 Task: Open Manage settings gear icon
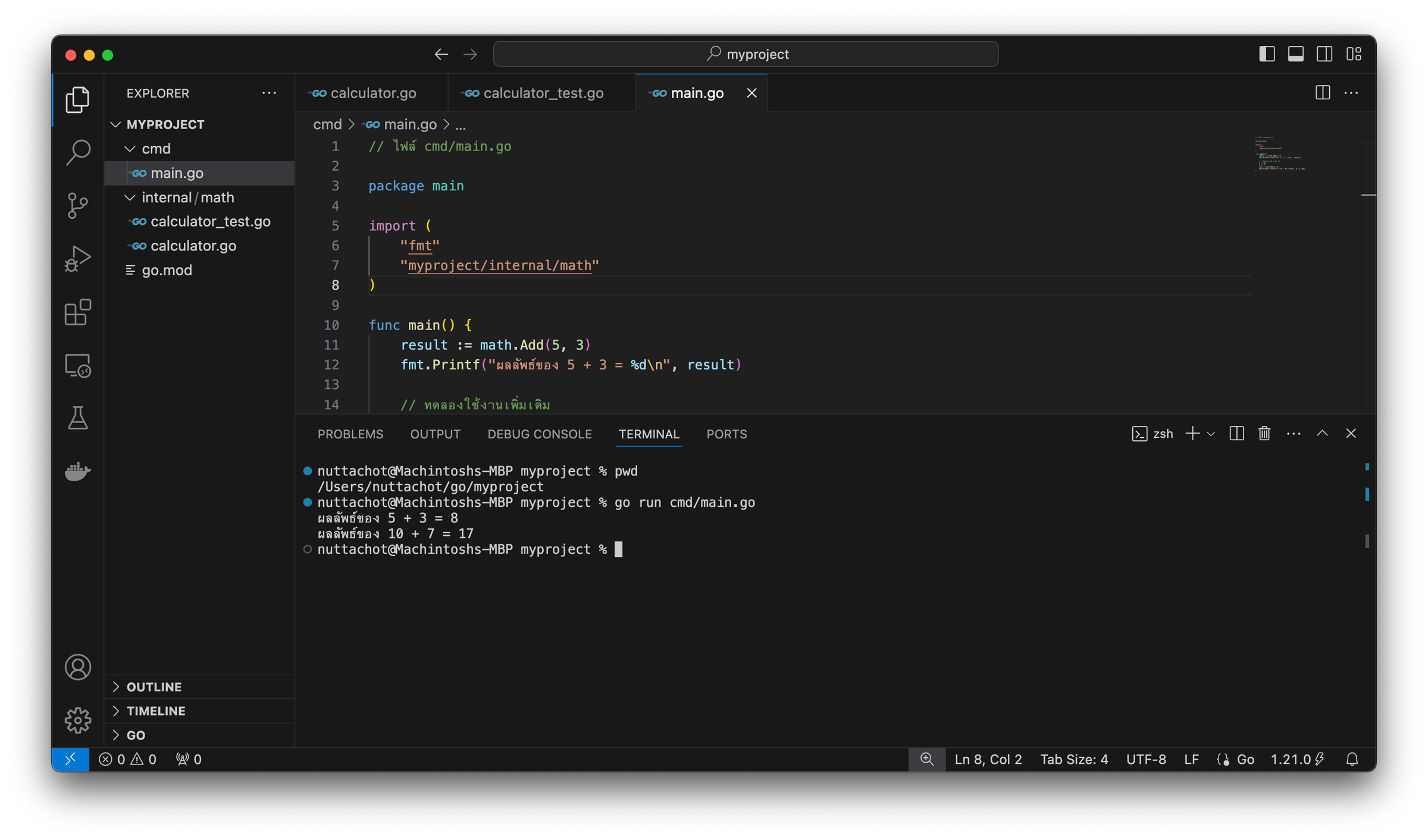coord(77,720)
